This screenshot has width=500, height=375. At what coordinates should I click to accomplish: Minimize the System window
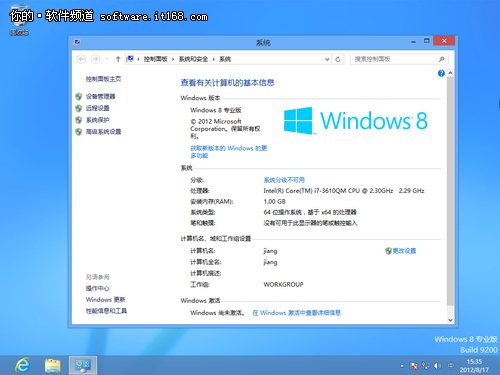tap(413, 41)
